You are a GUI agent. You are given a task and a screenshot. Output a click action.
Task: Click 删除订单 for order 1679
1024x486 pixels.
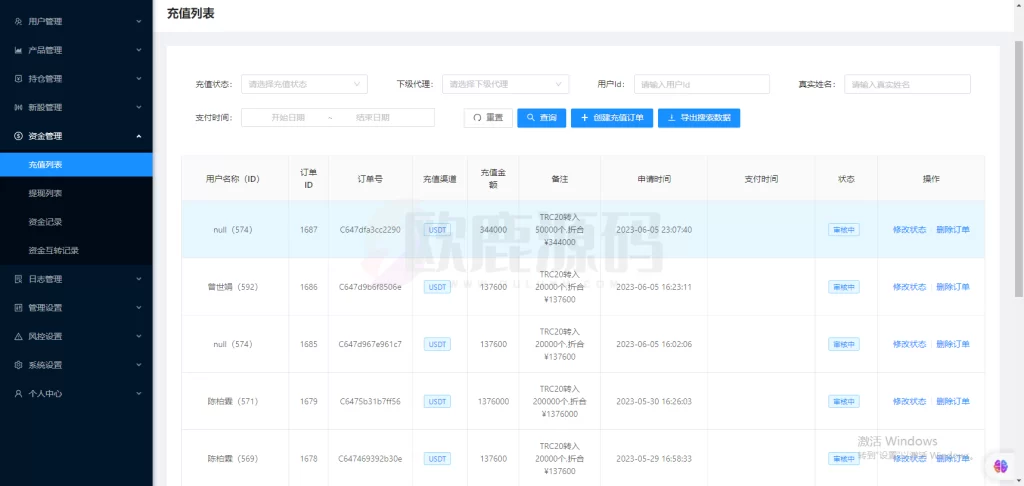click(x=953, y=401)
